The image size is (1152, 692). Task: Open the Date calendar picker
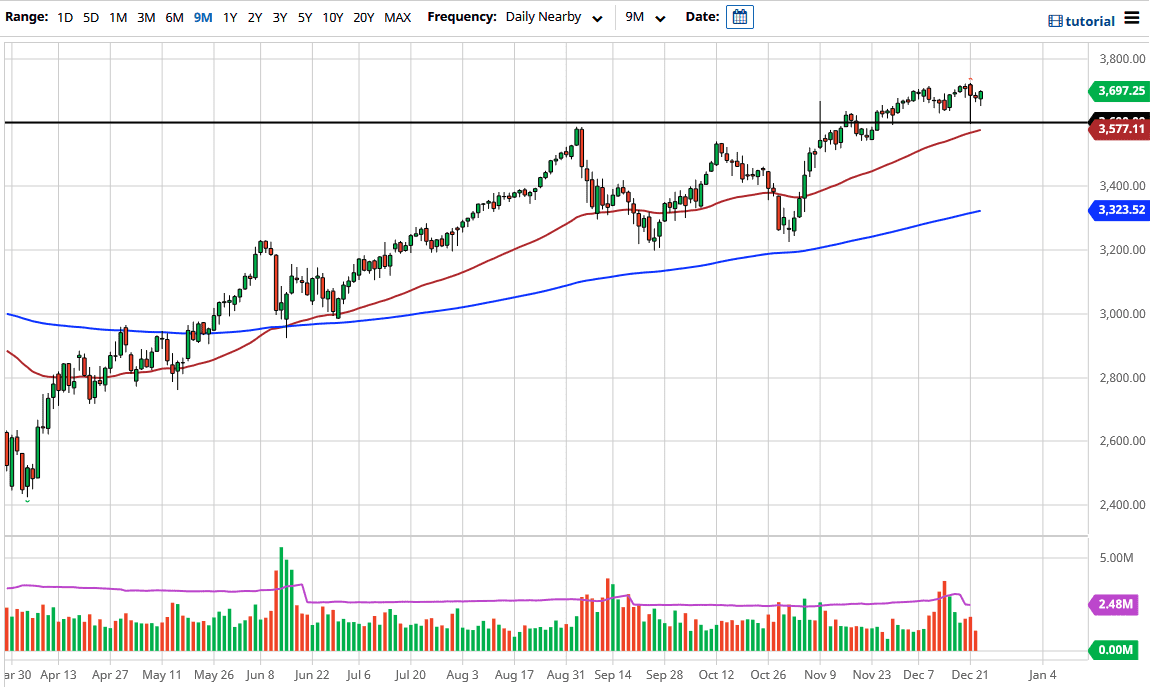coord(739,17)
